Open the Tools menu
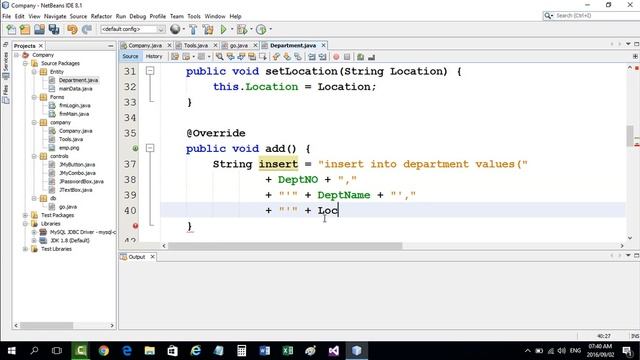The height and width of the screenshot is (360, 640). [x=194, y=16]
